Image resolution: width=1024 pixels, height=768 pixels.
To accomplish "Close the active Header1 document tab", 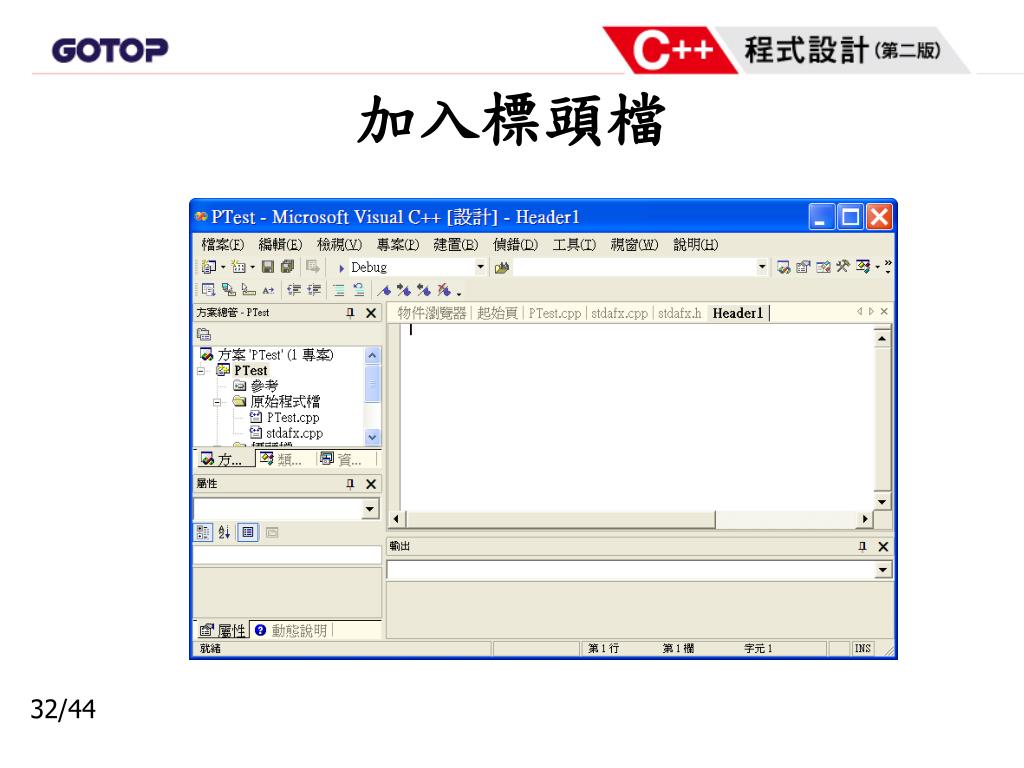I will pos(884,312).
